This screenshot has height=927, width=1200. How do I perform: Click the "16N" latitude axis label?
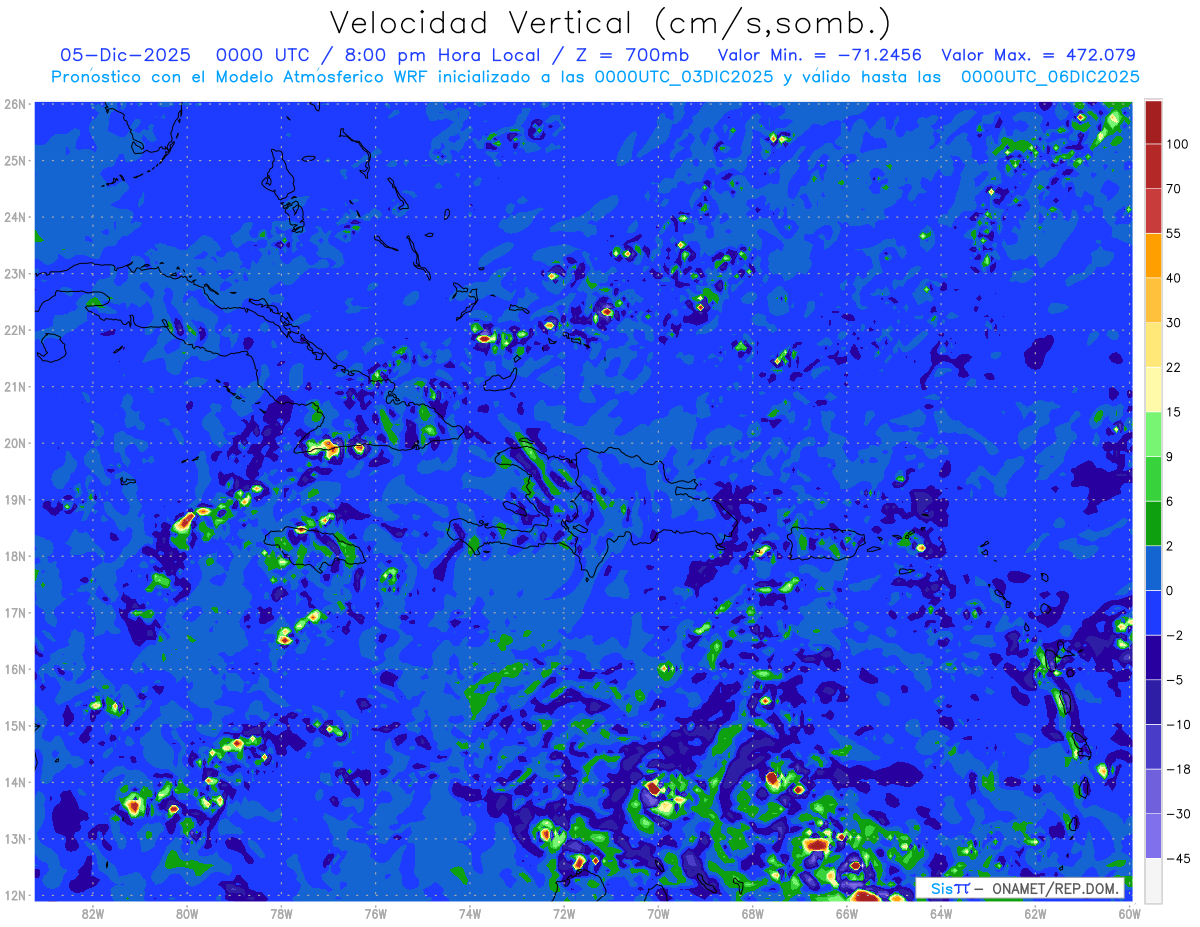click(15, 669)
